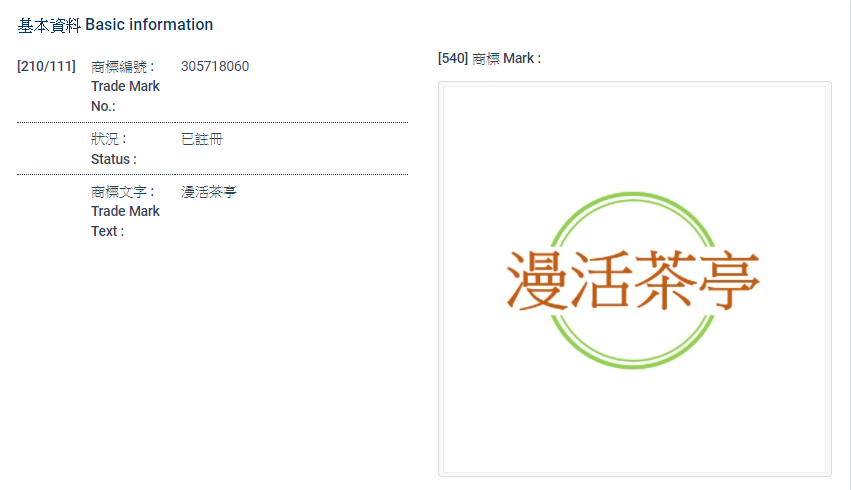Click the 漫活茶亭 trade mark text value
The image size is (851, 490).
point(208,192)
